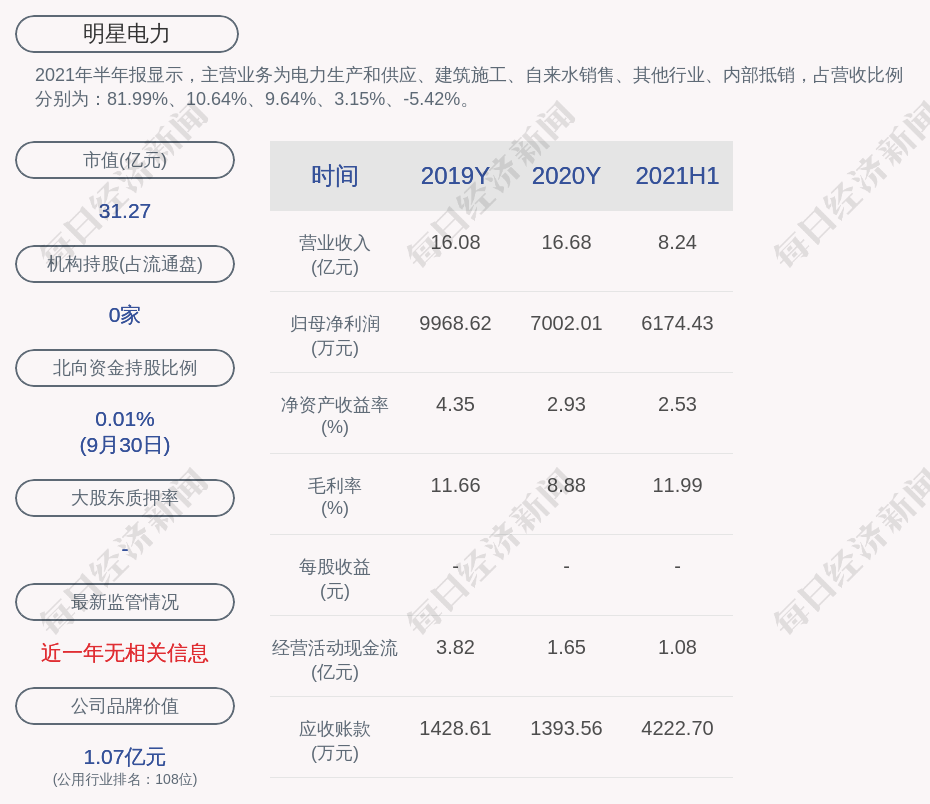Click the 大股东质押率 pill
Screen dimensions: 930x804
tap(125, 497)
